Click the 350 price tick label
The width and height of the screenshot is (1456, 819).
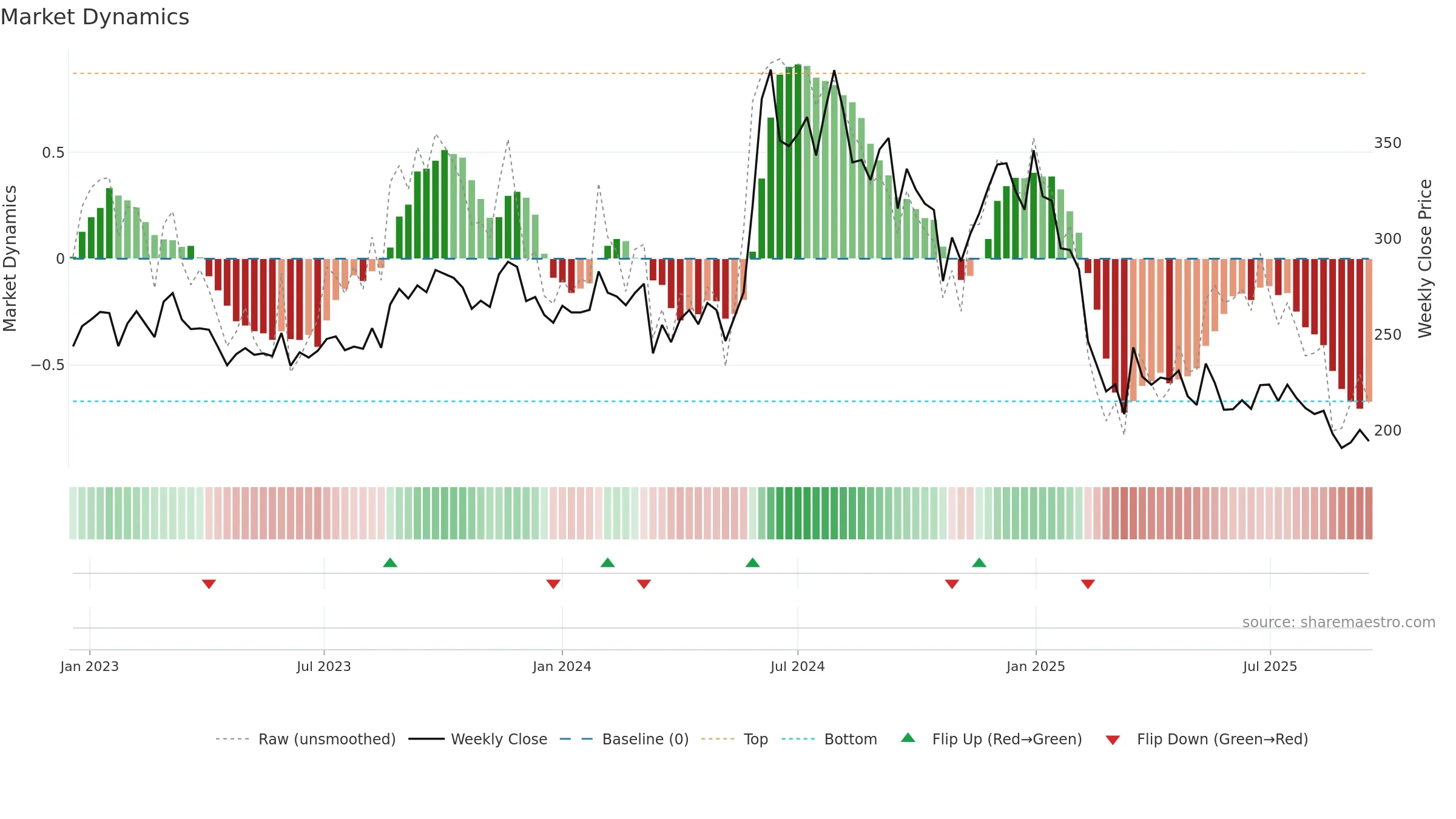[1388, 143]
